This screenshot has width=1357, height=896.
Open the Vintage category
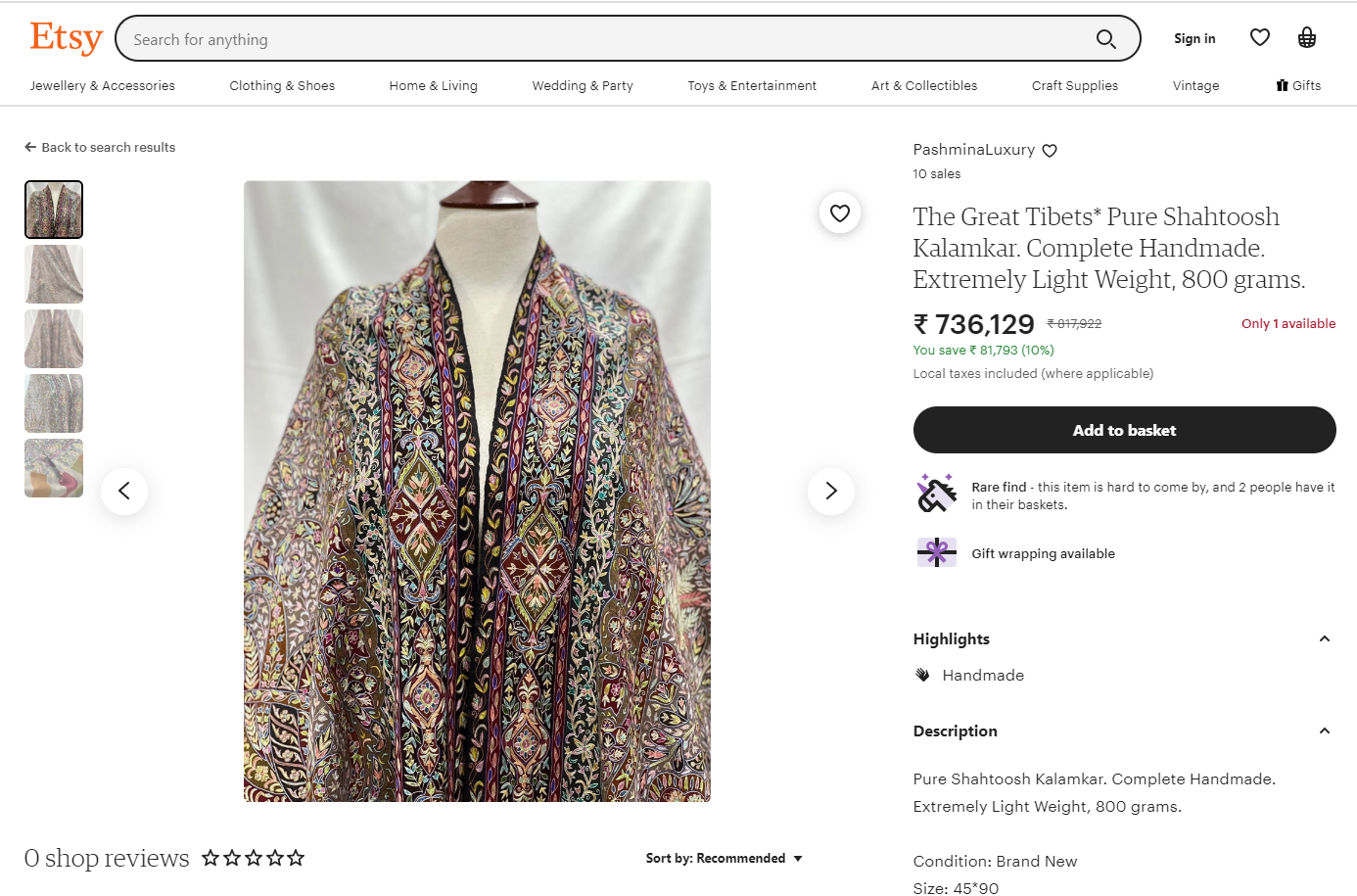click(1195, 86)
